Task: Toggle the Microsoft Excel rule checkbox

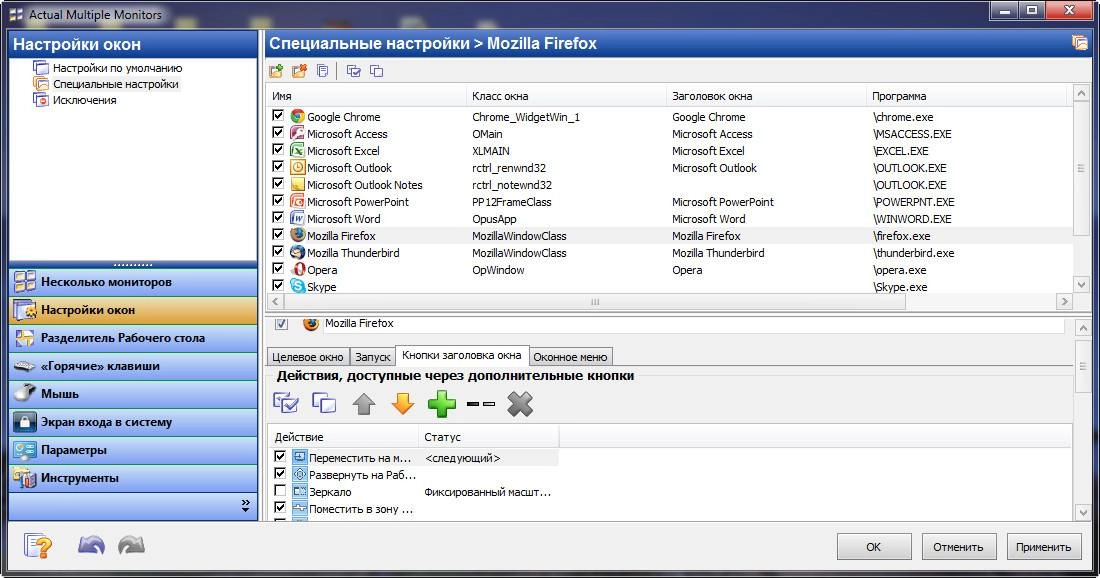Action: pos(278,149)
